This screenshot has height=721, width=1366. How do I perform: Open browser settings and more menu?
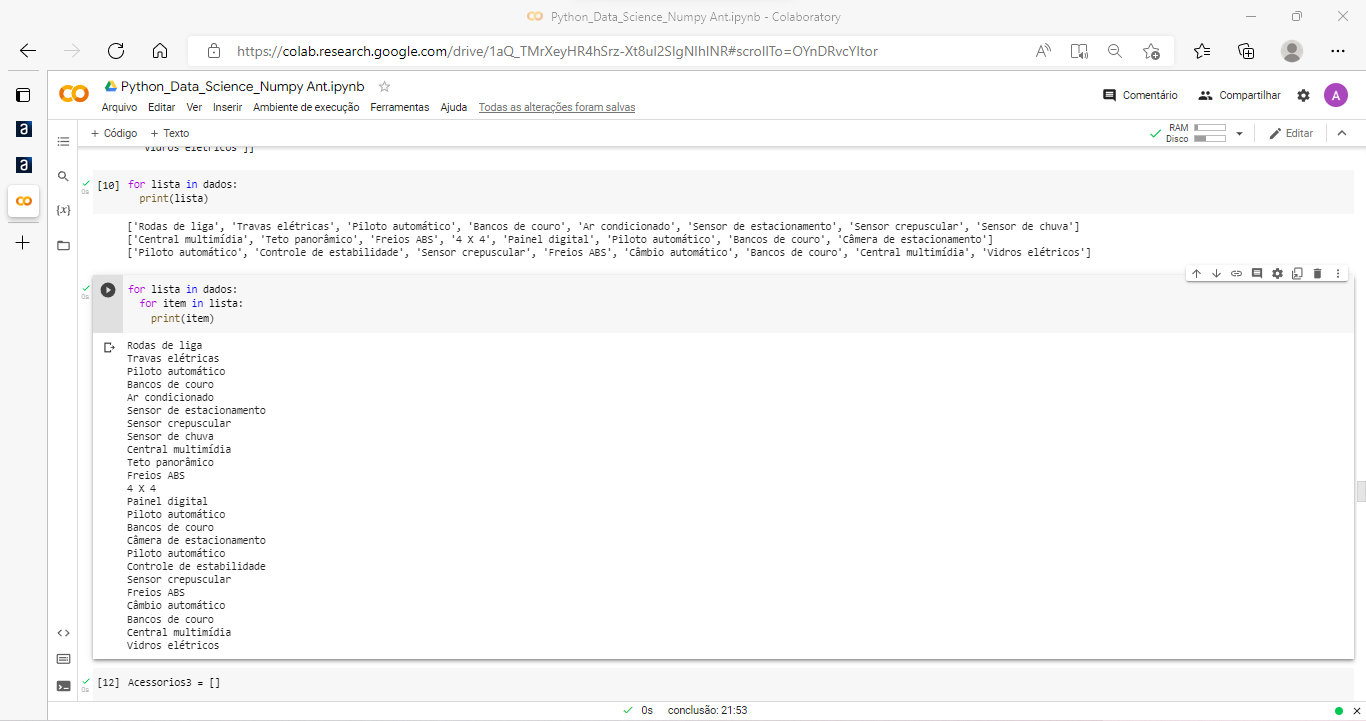(1338, 51)
